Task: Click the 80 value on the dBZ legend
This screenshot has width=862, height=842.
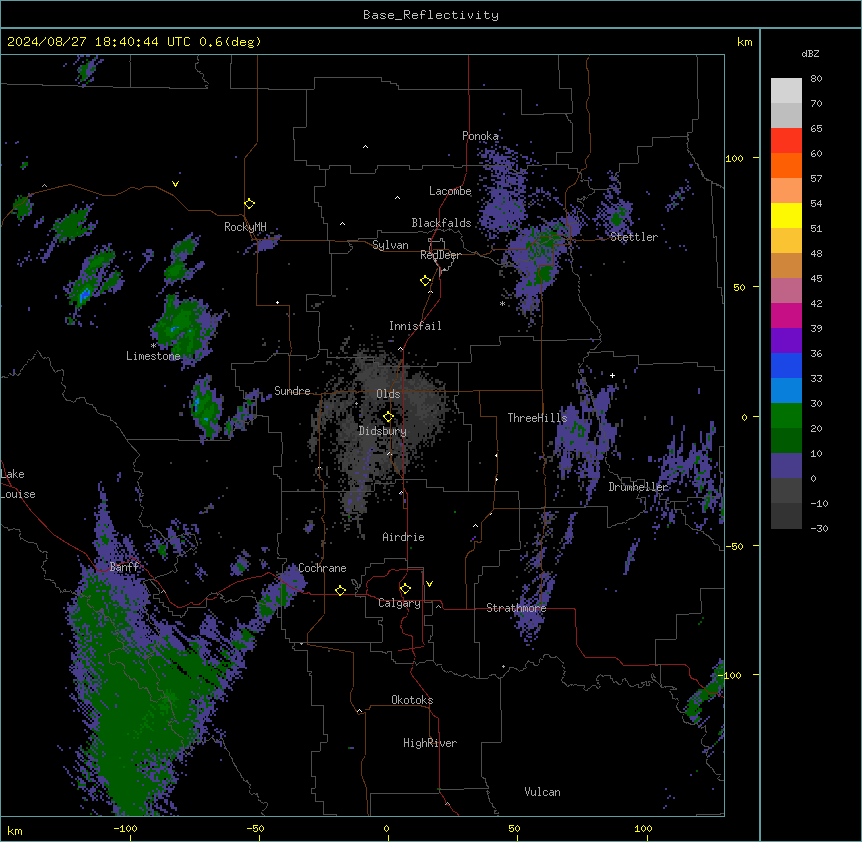Action: tap(816, 79)
